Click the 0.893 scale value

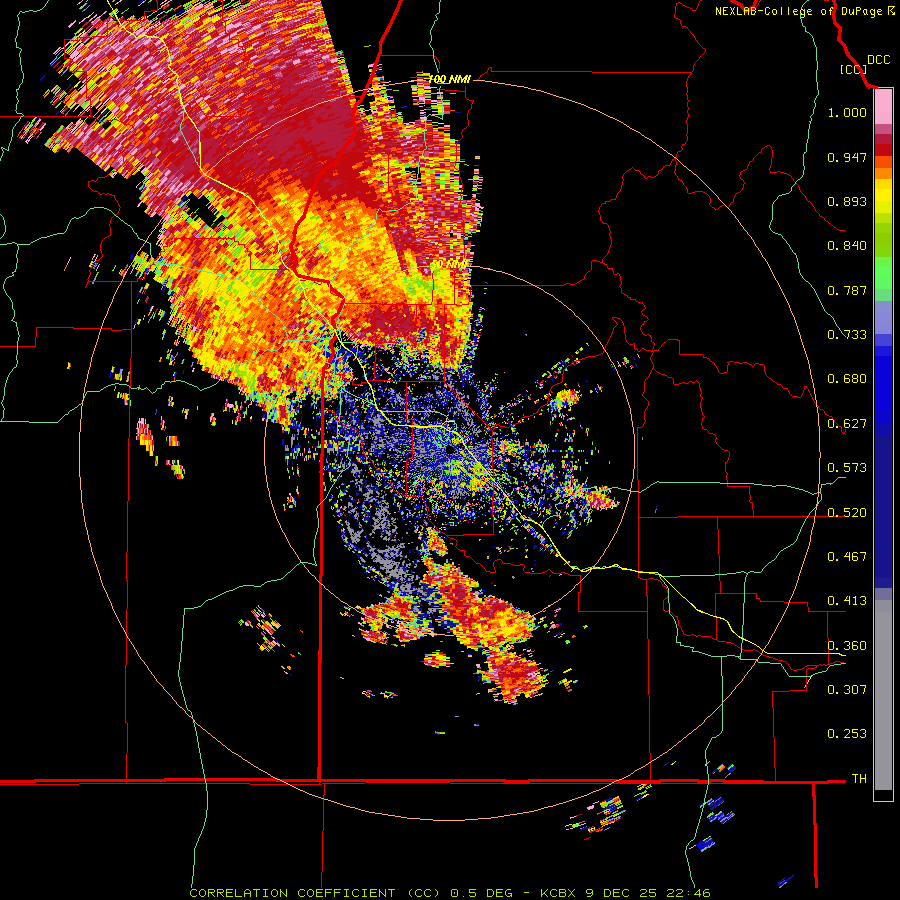(x=847, y=201)
